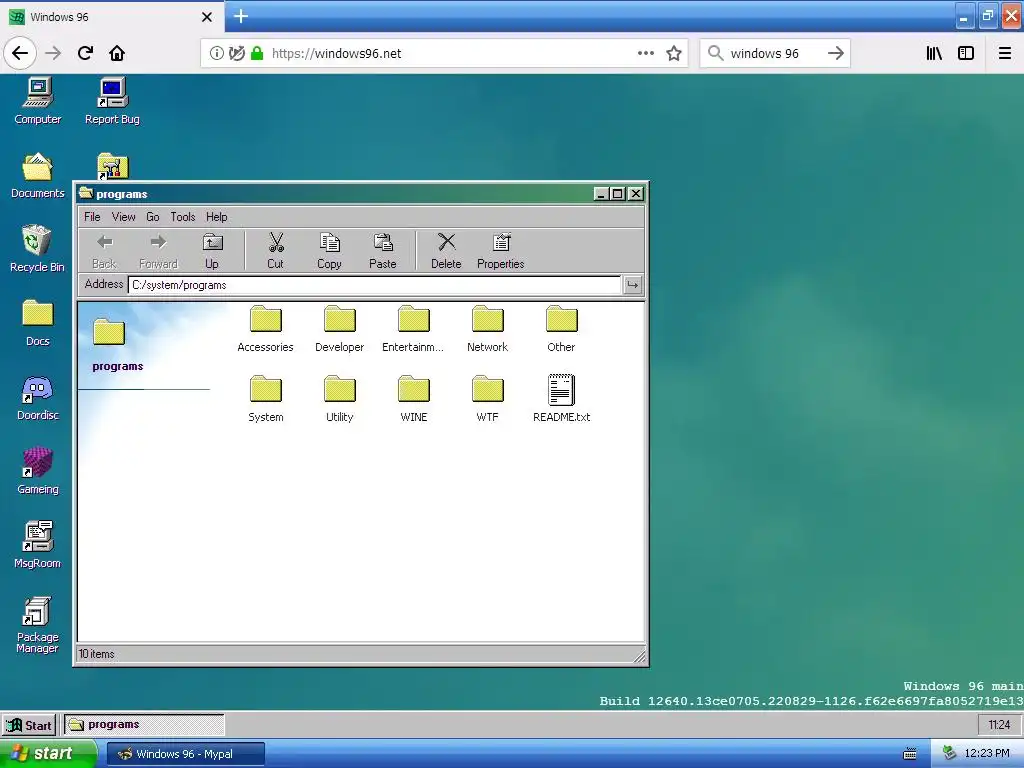Screen dimensions: 1024x768
Task: Select the WINE folder
Action: tap(413, 399)
